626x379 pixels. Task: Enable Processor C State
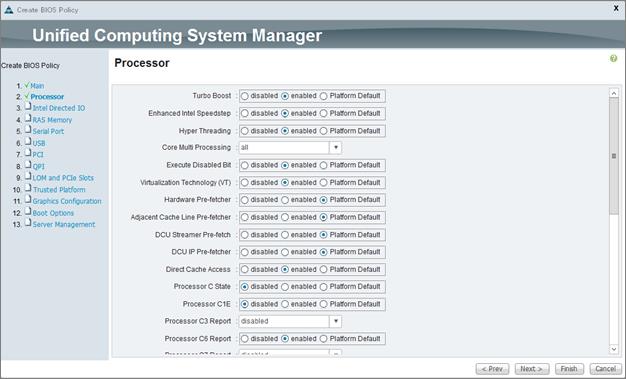(x=285, y=287)
